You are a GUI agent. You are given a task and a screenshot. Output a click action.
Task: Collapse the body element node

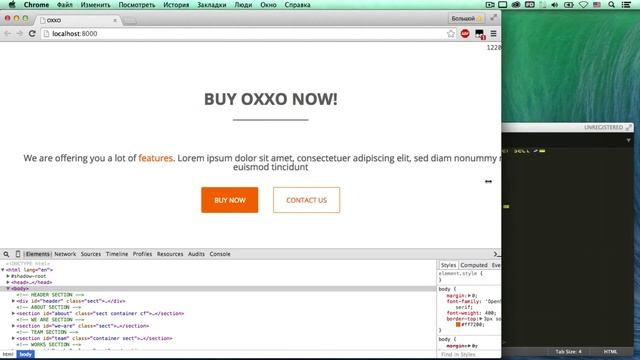(x=8, y=289)
